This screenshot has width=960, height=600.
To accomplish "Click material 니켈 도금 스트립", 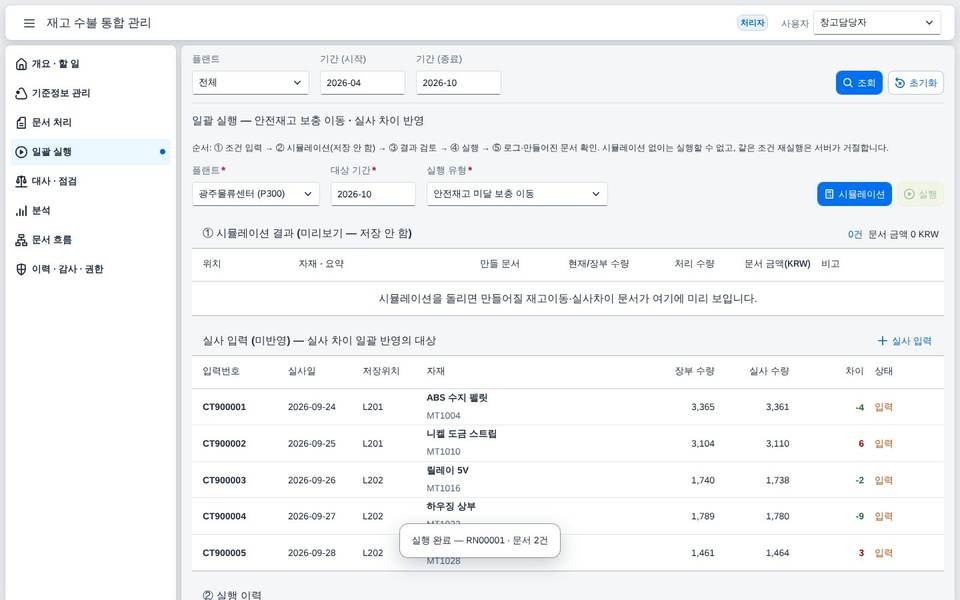I will (461, 433).
